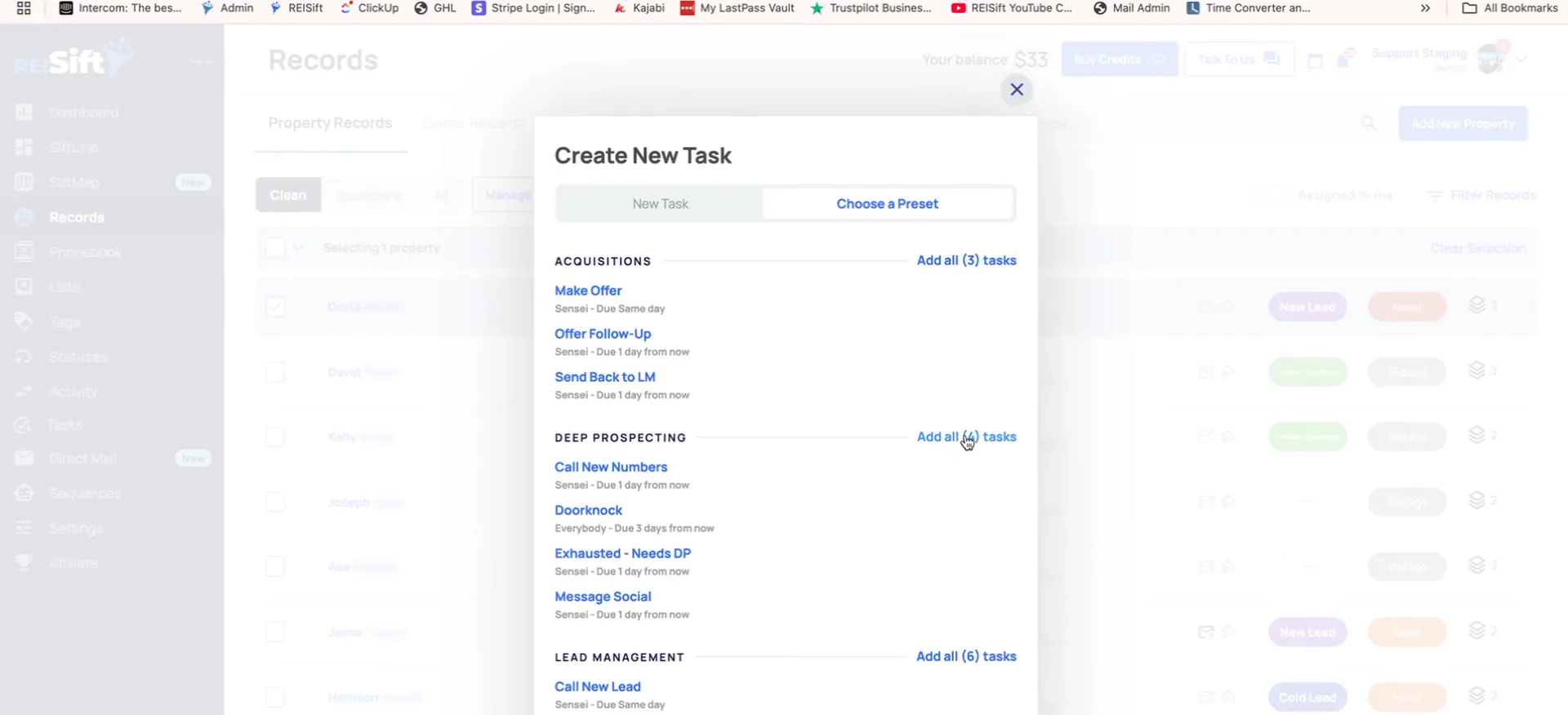
Task: Click Clear Selection in records list
Action: point(1478,248)
